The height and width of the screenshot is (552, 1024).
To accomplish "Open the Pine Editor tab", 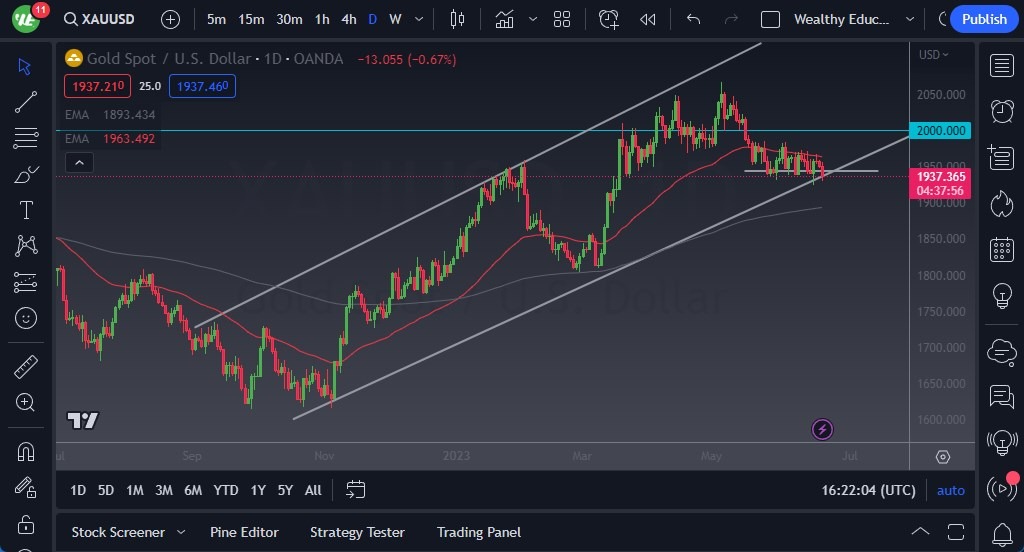I will [244, 532].
